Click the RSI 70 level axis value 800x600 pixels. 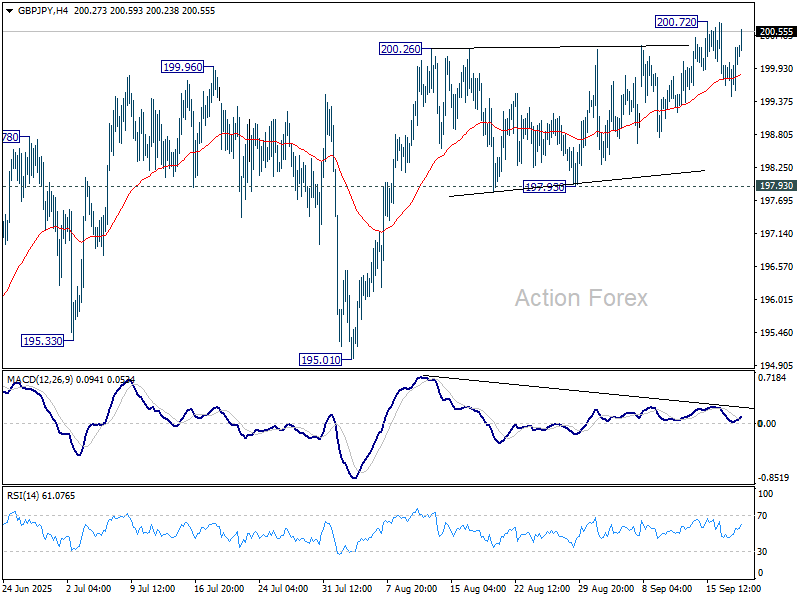coord(767,514)
